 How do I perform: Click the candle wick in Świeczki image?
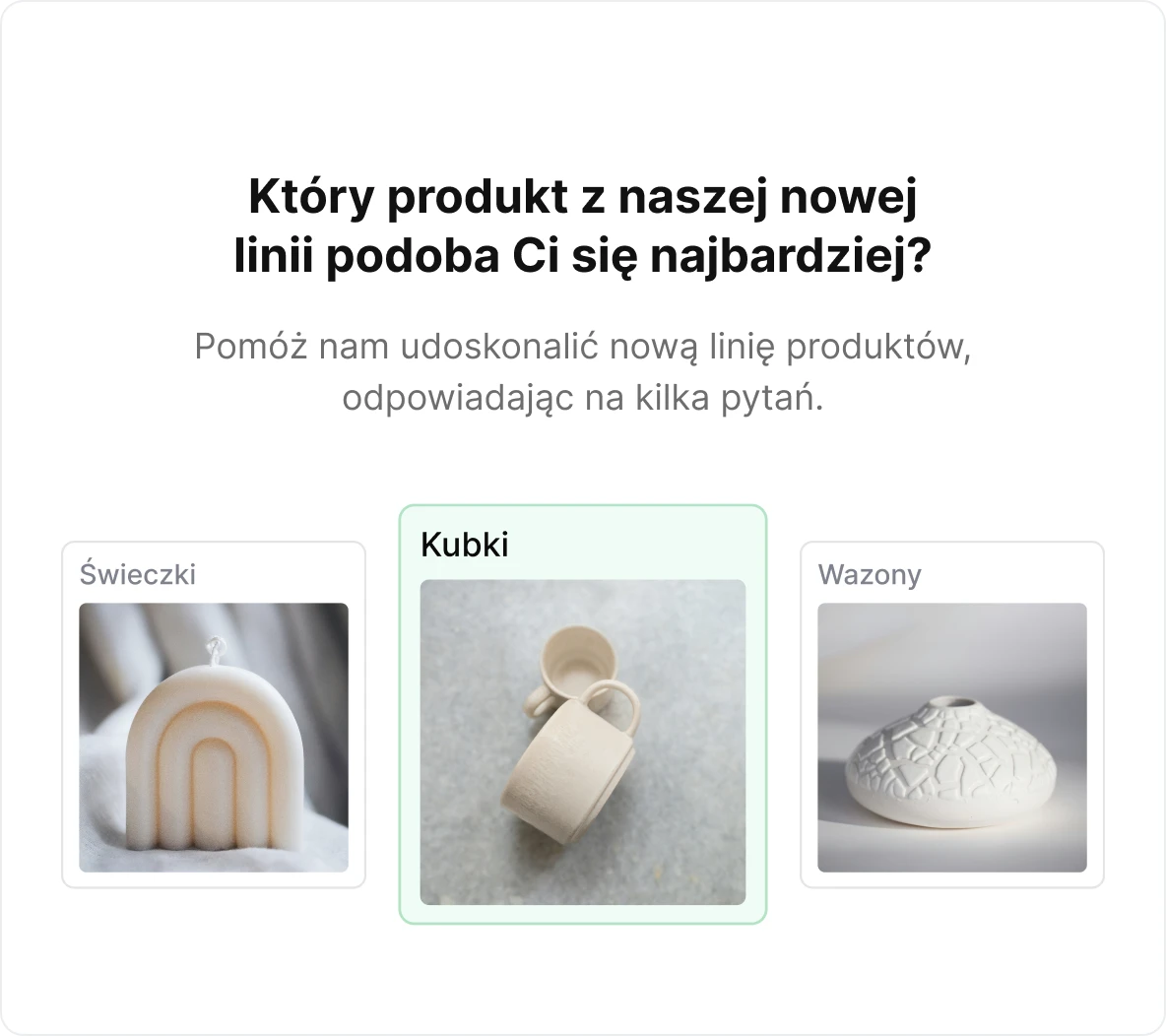coord(216,649)
